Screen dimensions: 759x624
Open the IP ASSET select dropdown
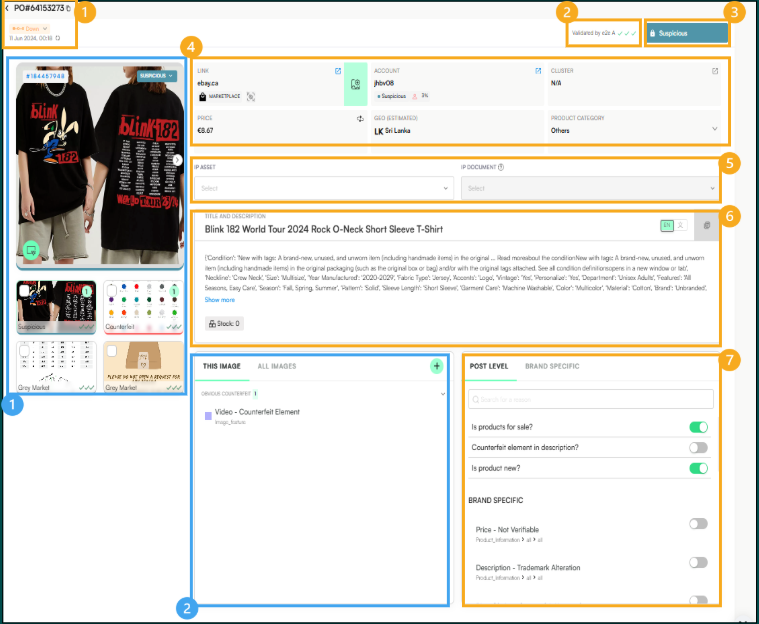click(x=324, y=188)
